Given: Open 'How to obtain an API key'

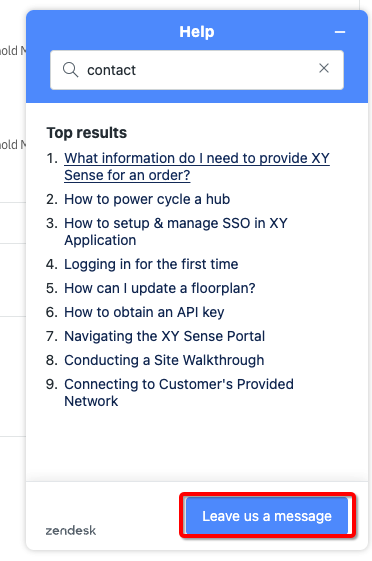Looking at the screenshot, I should coord(144,312).
